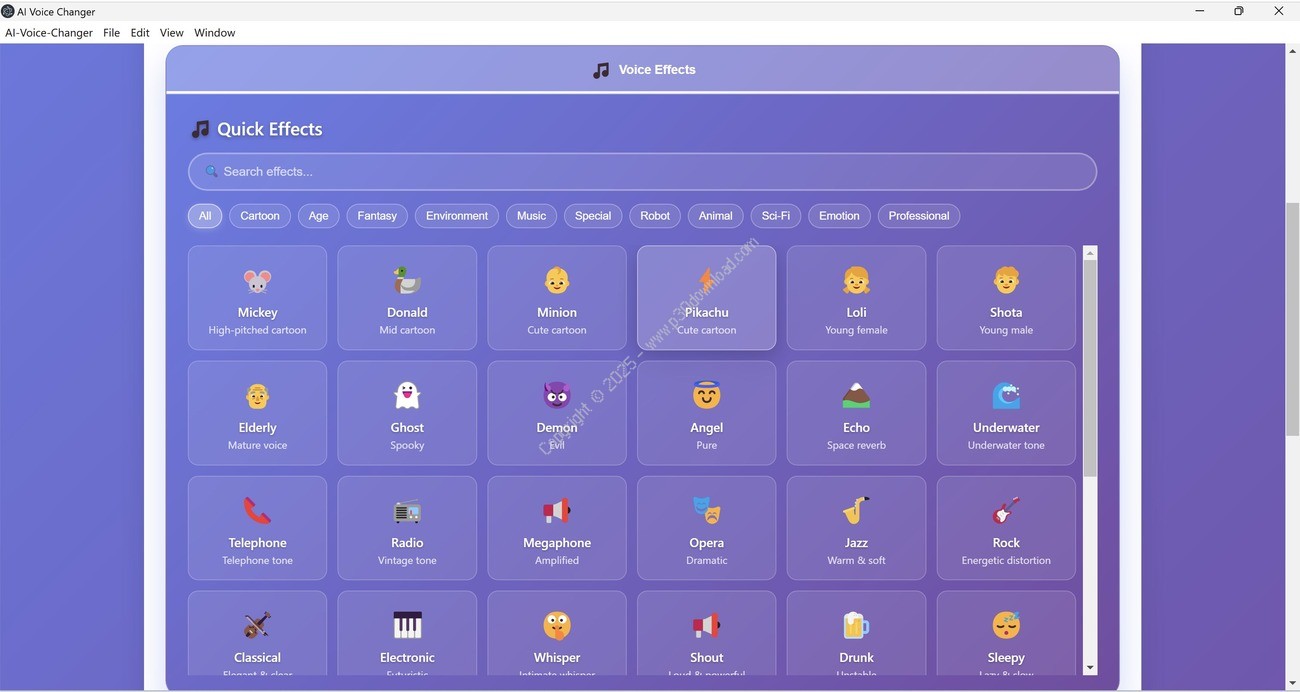
Task: Filter effects by Professional category
Action: point(918,216)
